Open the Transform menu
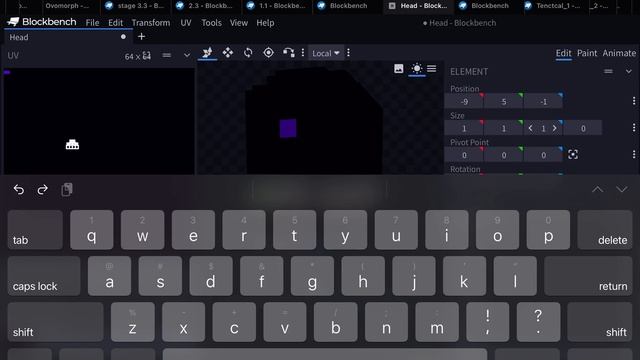Viewport: 640px width, 360px height. pyautogui.click(x=151, y=23)
